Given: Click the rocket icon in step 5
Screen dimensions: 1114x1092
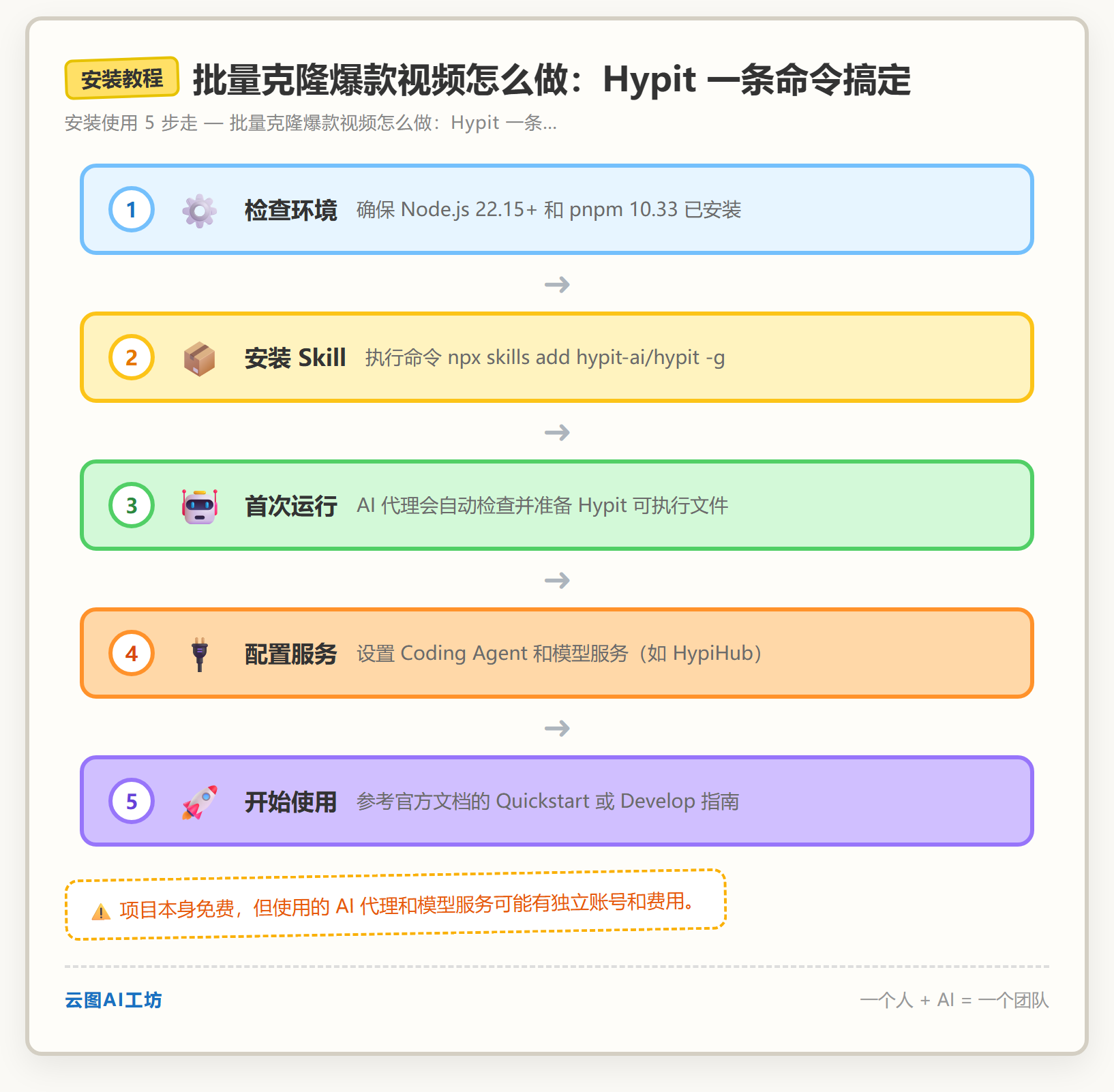Looking at the screenshot, I should coord(199,802).
